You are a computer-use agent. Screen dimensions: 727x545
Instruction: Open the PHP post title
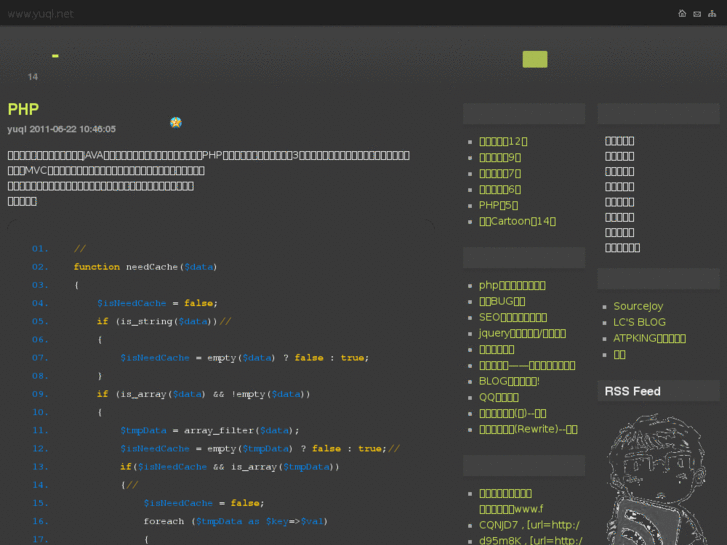click(23, 109)
